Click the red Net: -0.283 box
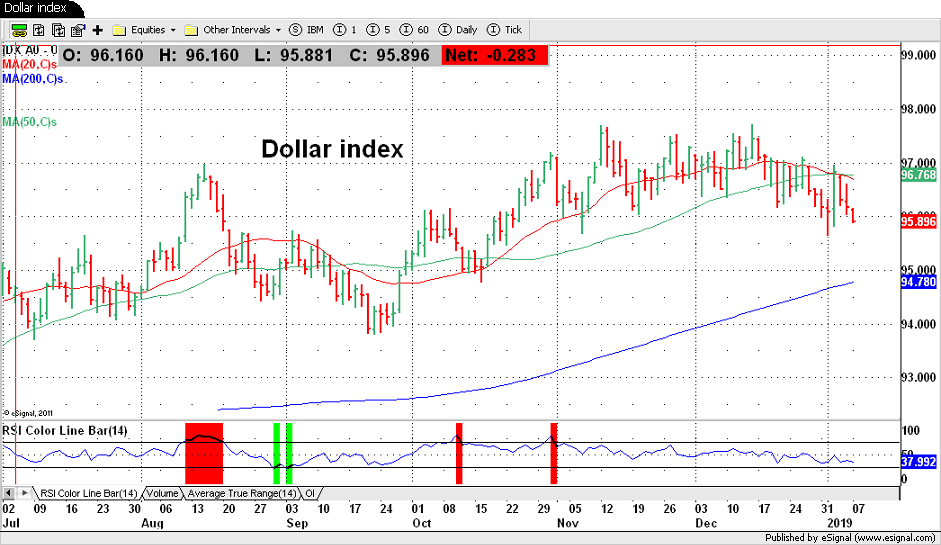941x545 pixels. 495,55
